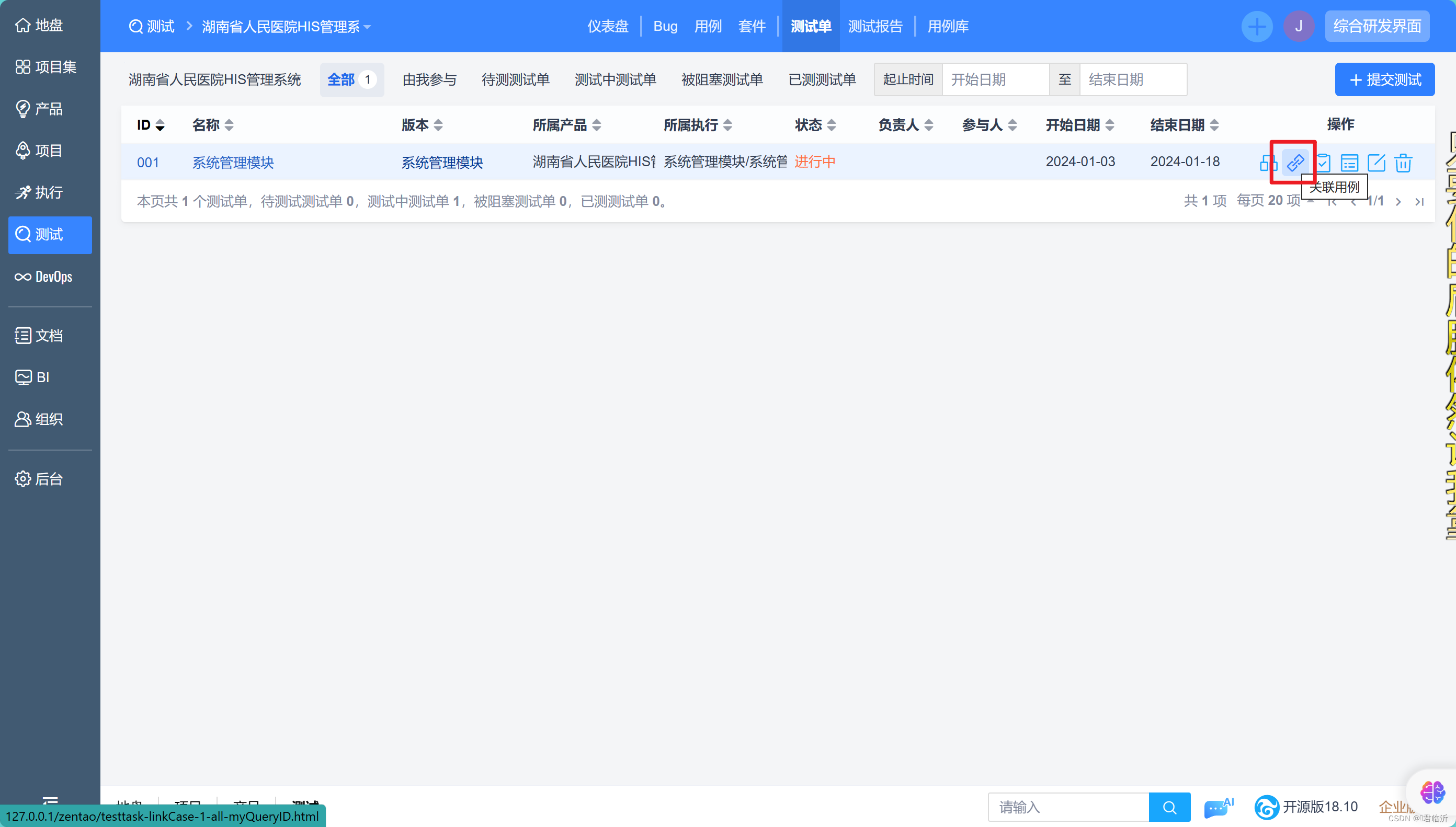Click the trash delete icon in row 001
The image size is (1456, 827).
click(1403, 163)
